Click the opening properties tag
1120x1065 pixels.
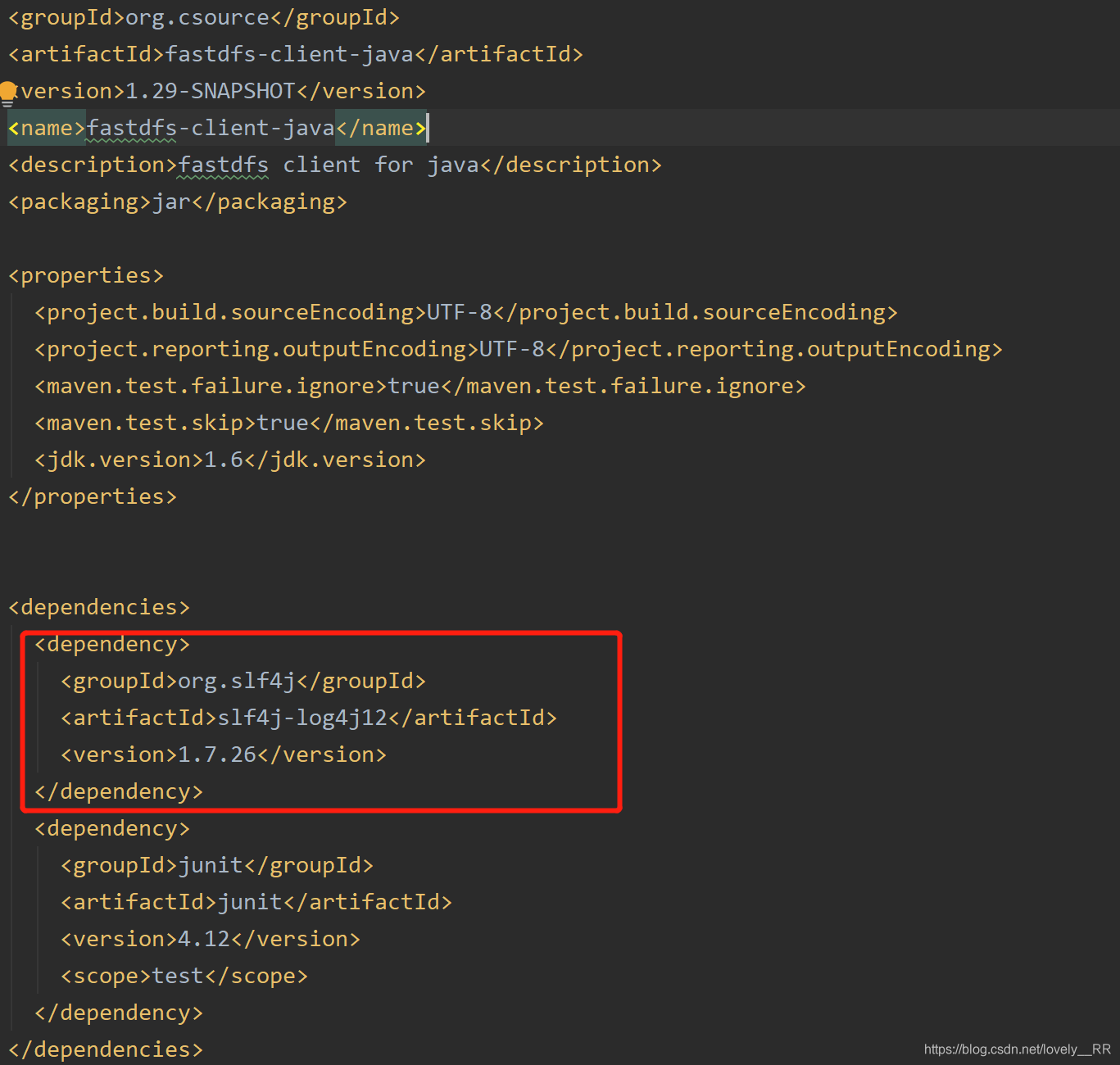tap(86, 275)
